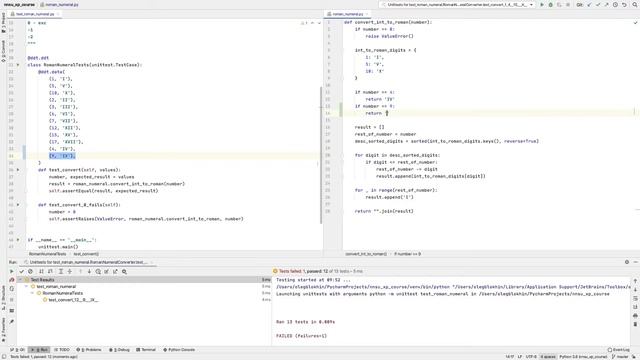The image size is (640, 360).
Task: Click the Git commit checkmark icon
Action: 598,4
